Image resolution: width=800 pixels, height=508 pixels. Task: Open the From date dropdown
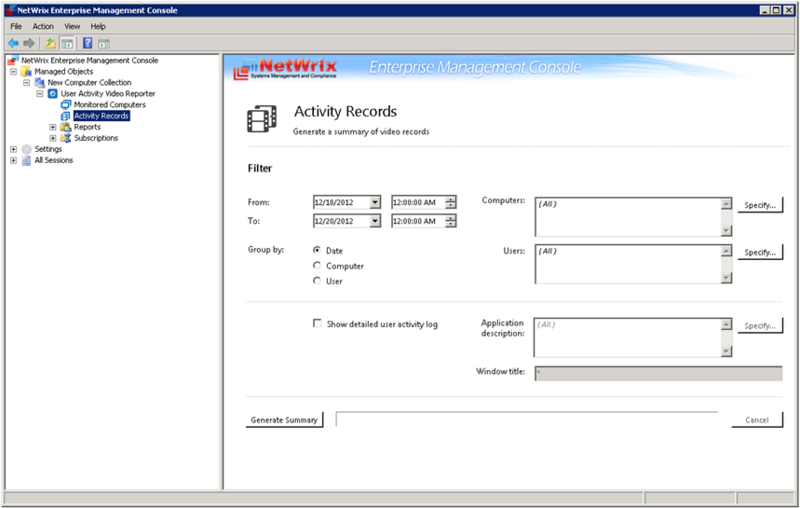[x=375, y=202]
